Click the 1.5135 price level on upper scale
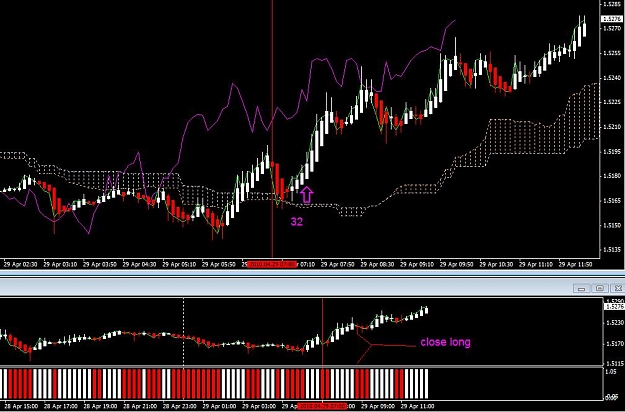 pyautogui.click(x=610, y=250)
